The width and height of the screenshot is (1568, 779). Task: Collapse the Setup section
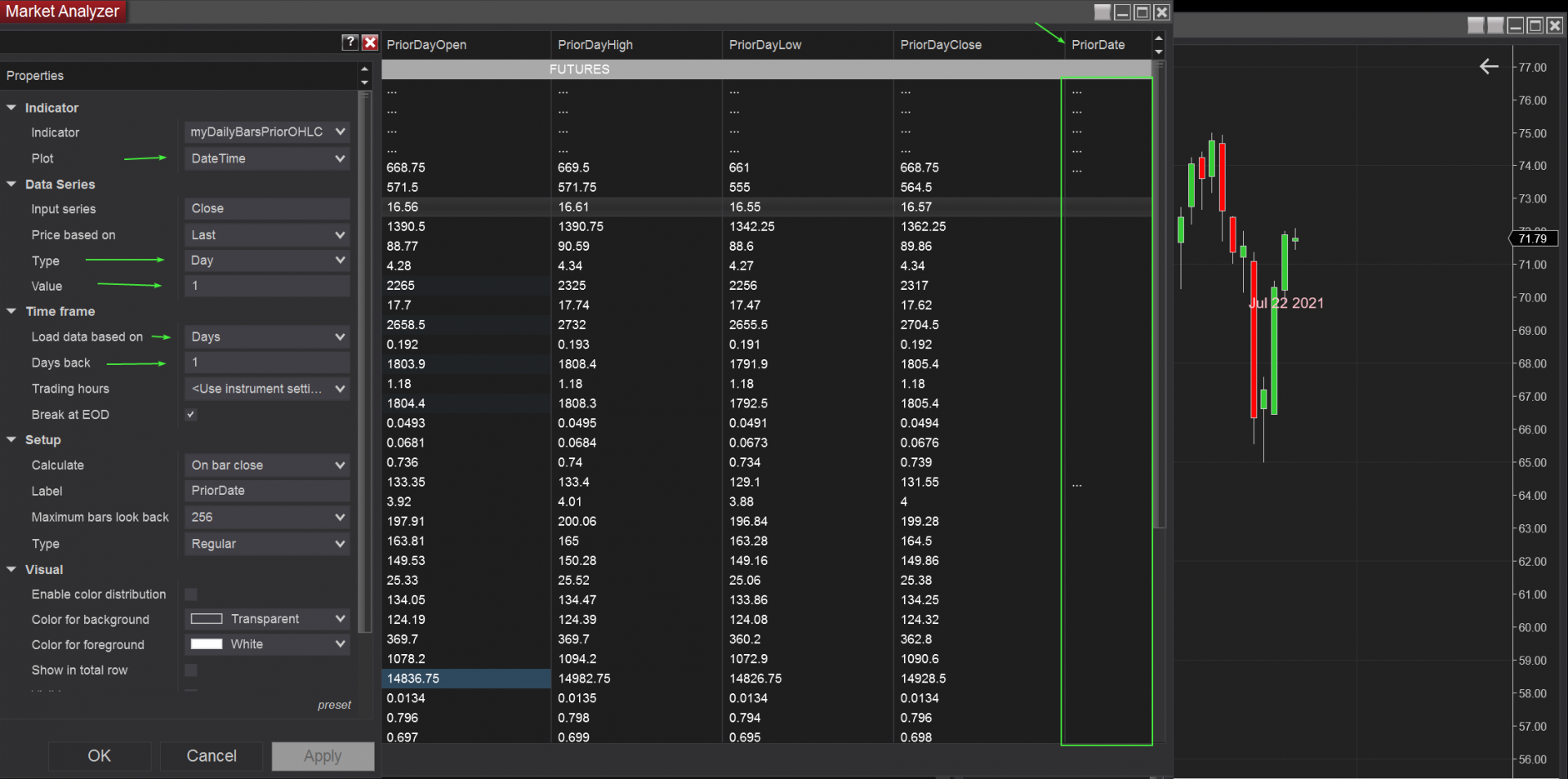pos(11,439)
